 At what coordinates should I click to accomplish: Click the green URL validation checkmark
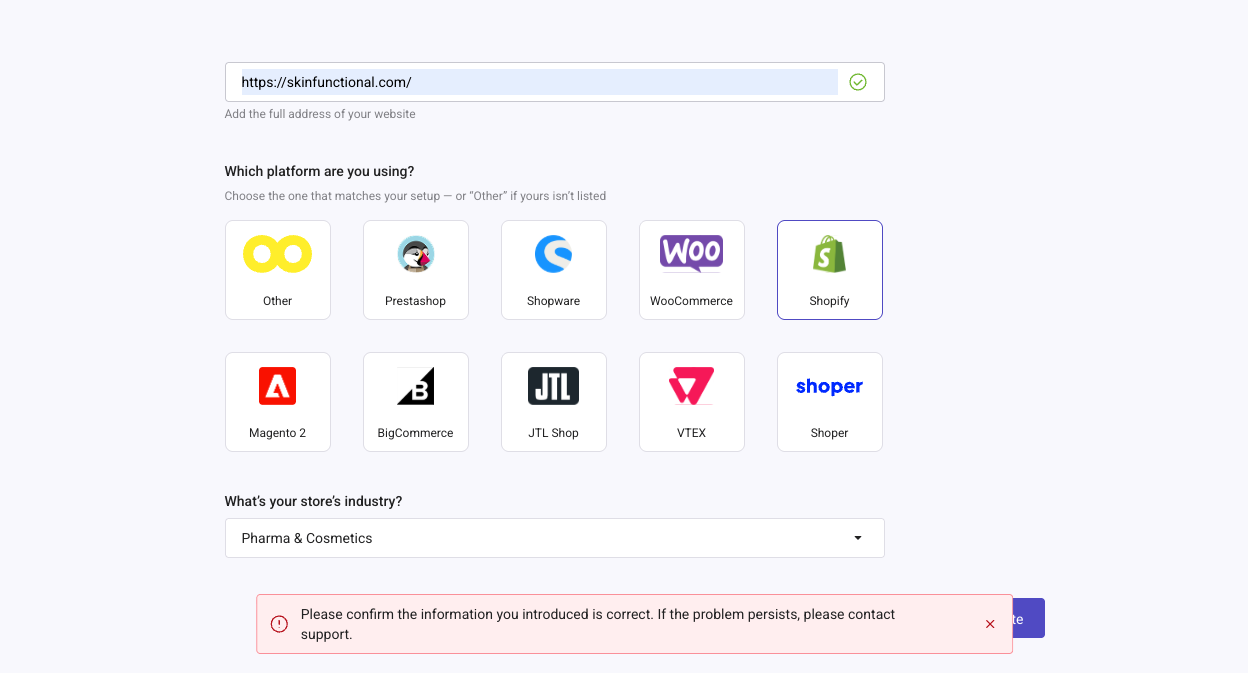point(857,82)
